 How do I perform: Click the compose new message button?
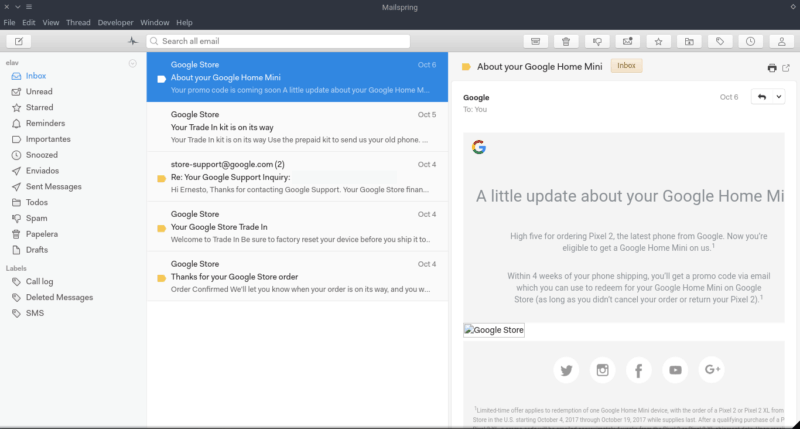pyautogui.click(x=19, y=41)
